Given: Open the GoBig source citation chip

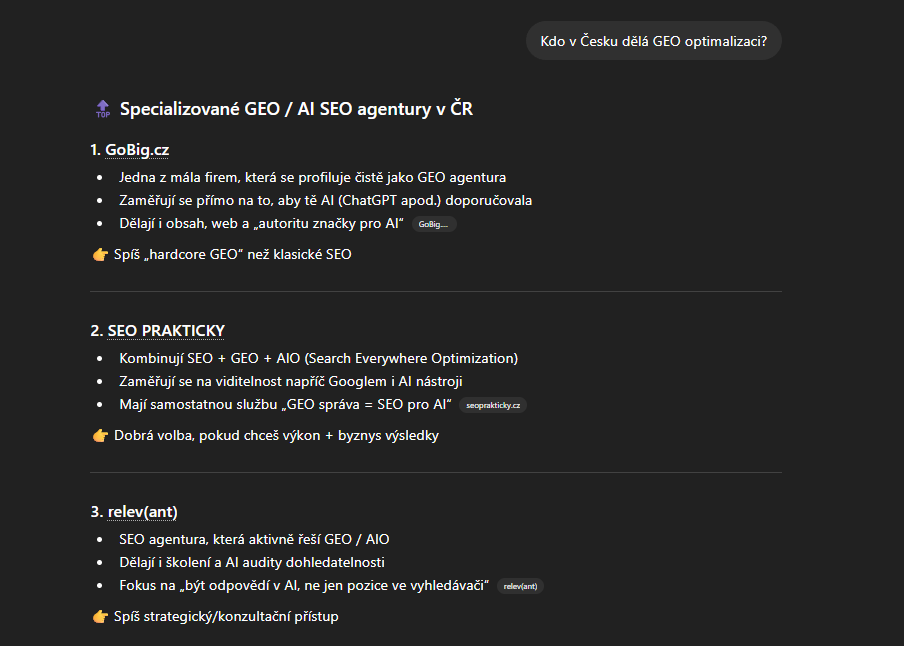Looking at the screenshot, I should (434, 224).
